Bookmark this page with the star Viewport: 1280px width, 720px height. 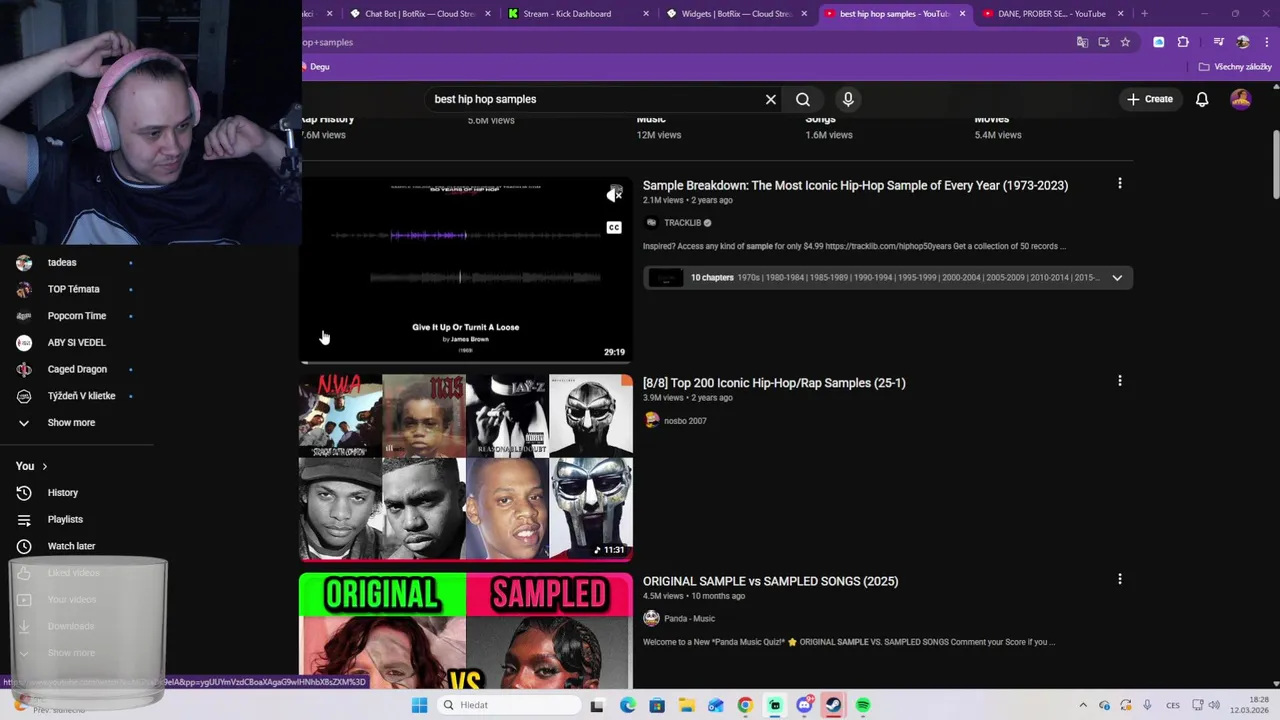click(x=1125, y=42)
